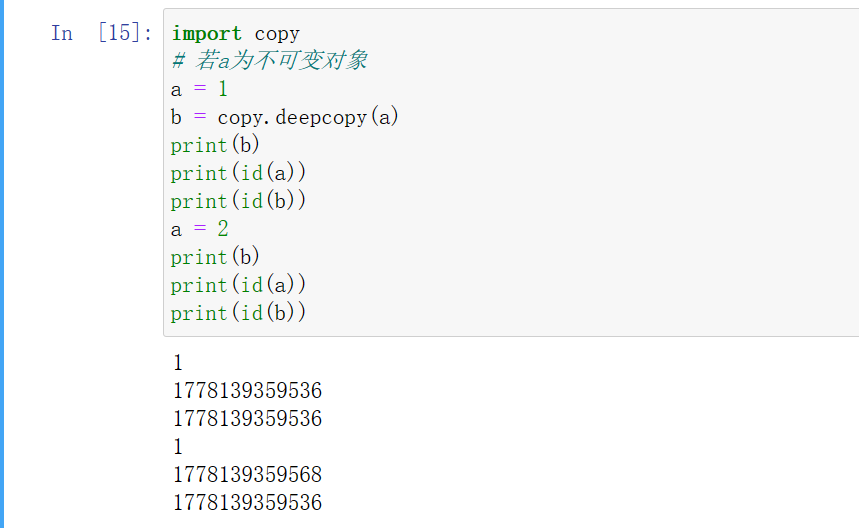859x528 pixels.
Task: Click the last print(id(b)) code line
Action: click(238, 313)
